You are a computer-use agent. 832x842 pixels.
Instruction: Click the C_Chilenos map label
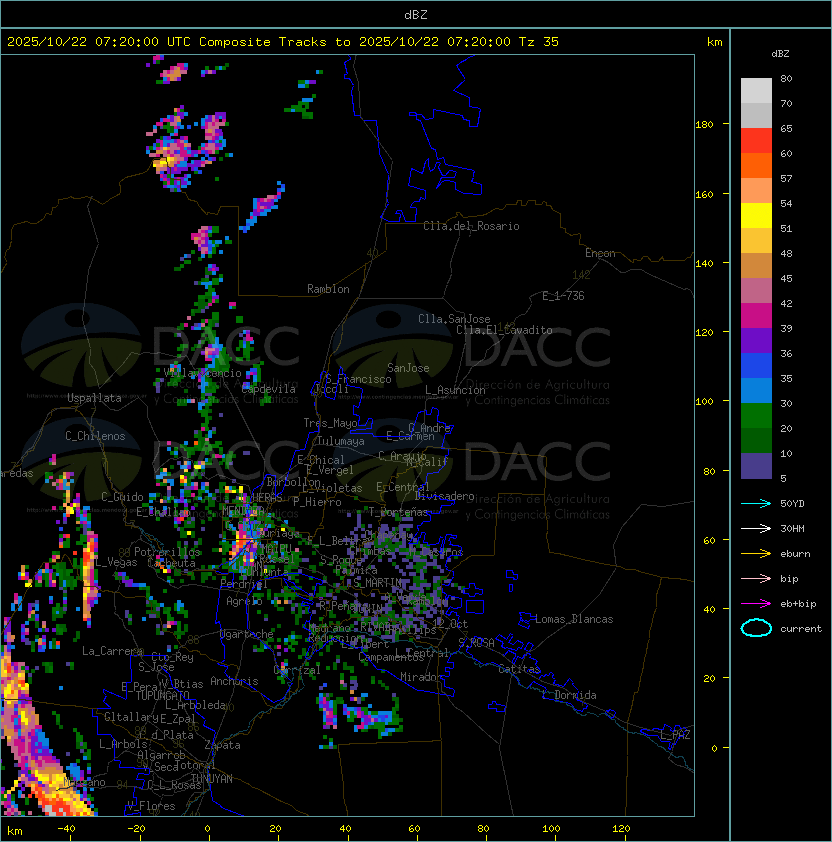(95, 436)
